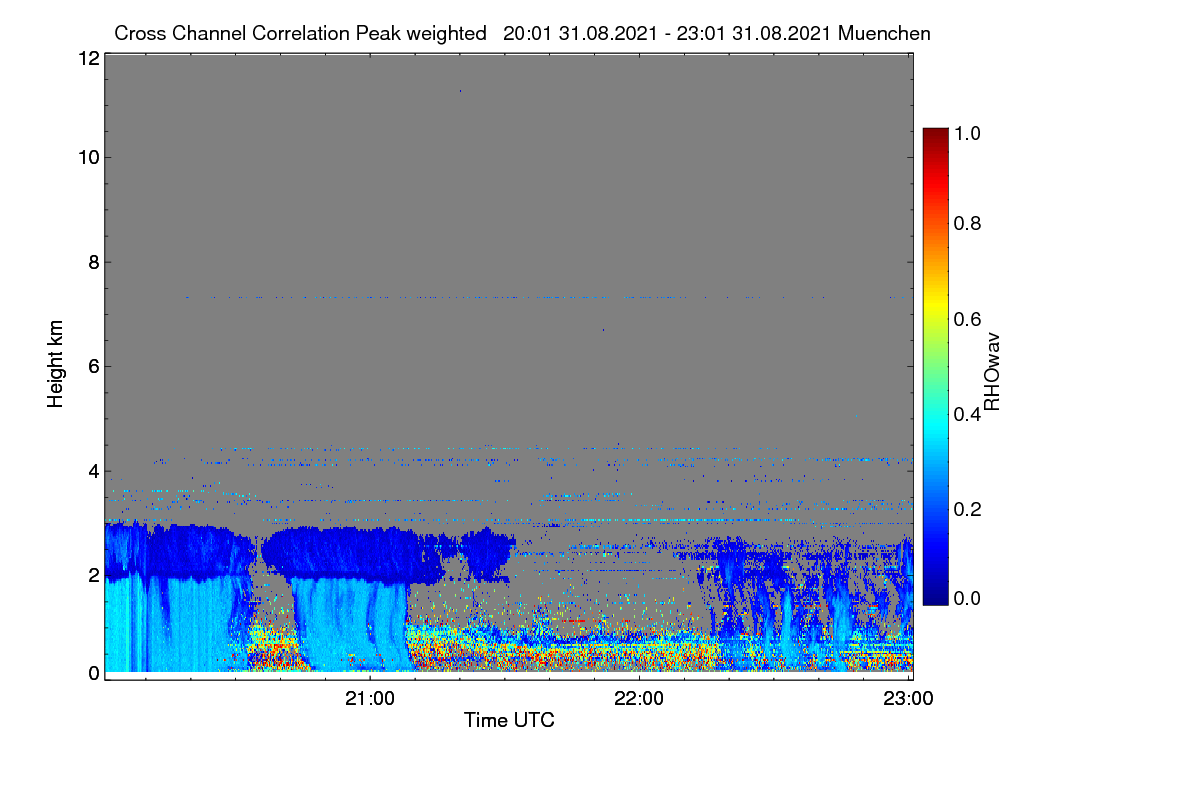Image resolution: width=1200 pixels, height=800 pixels.
Task: Click the dark blue bottom of colorbar
Action: 934,600
